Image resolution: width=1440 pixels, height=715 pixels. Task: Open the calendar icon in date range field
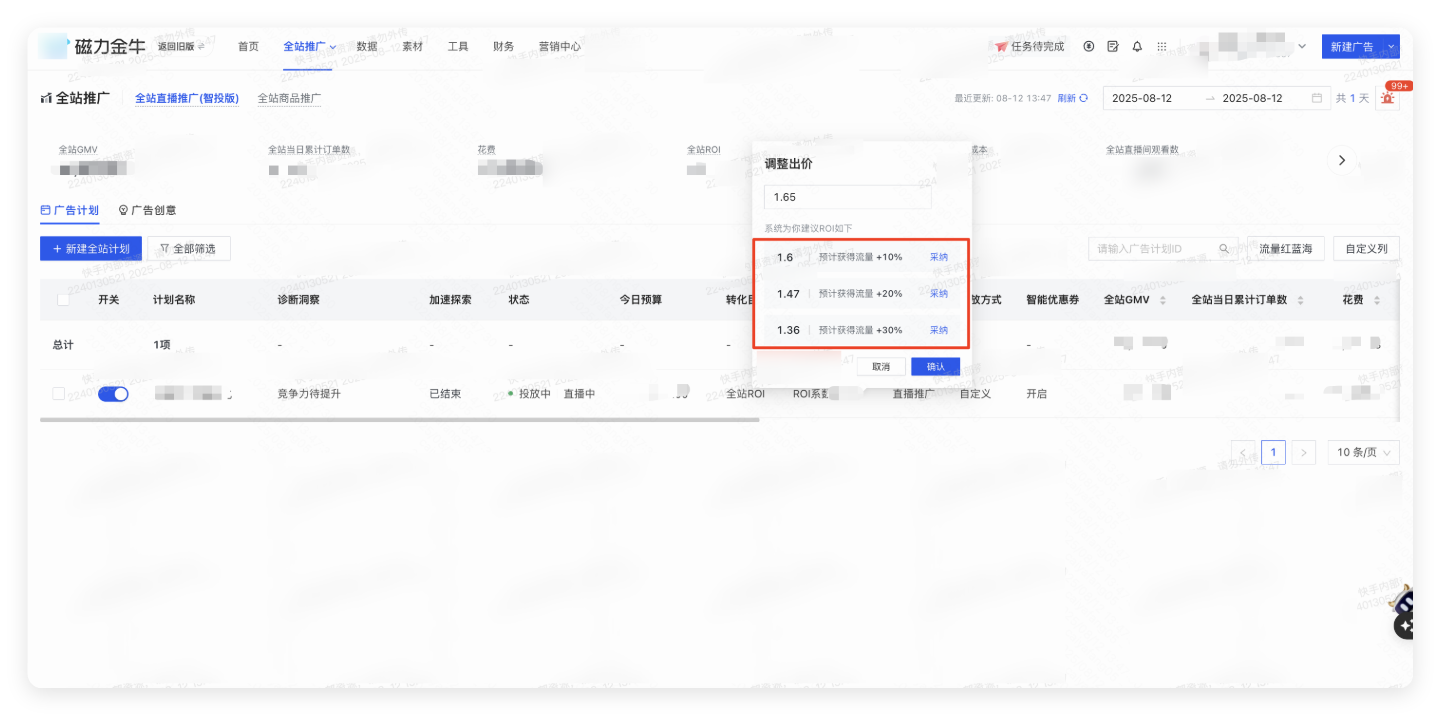[1317, 98]
